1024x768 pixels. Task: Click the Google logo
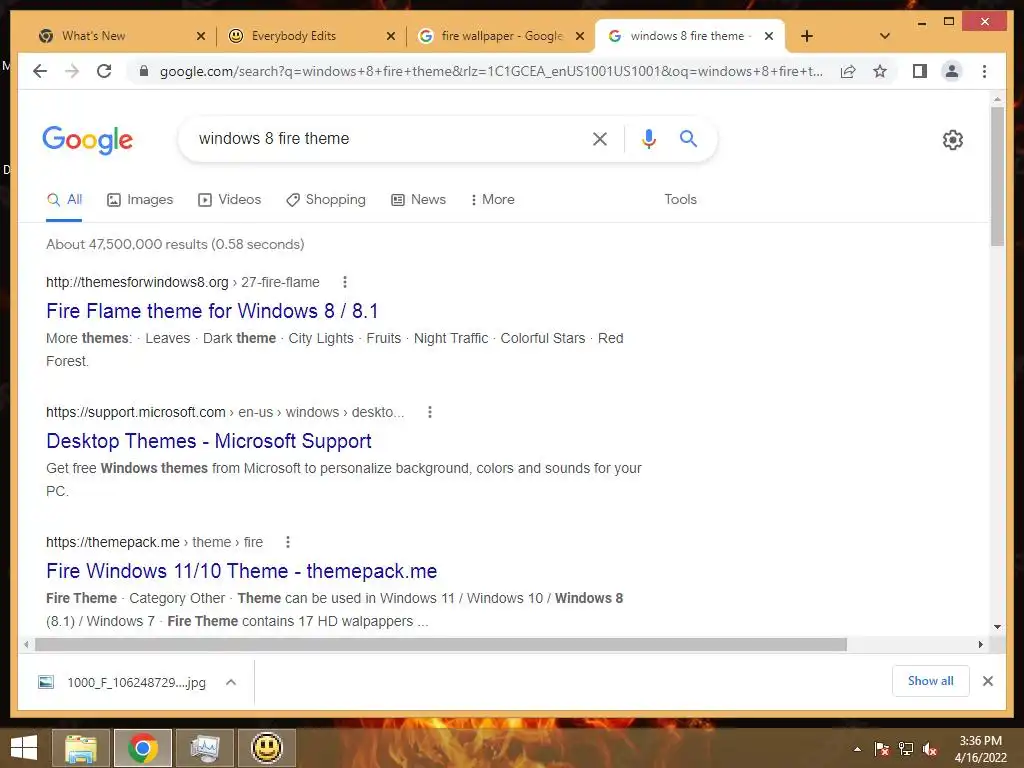coord(88,140)
